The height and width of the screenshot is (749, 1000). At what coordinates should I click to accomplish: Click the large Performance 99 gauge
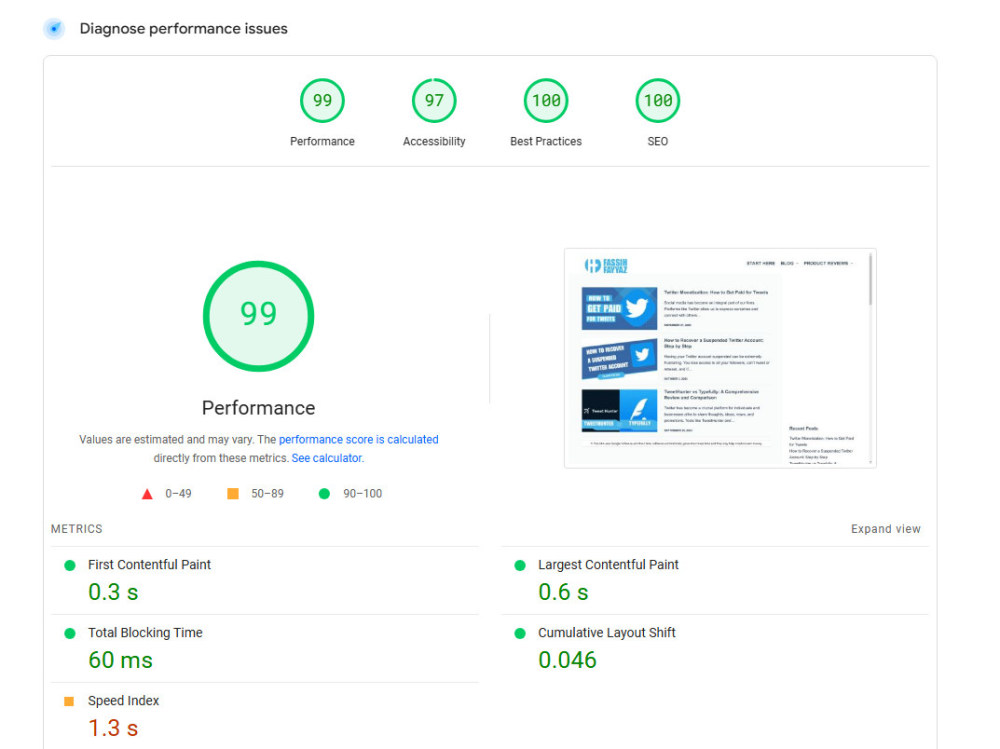pyautogui.click(x=258, y=316)
